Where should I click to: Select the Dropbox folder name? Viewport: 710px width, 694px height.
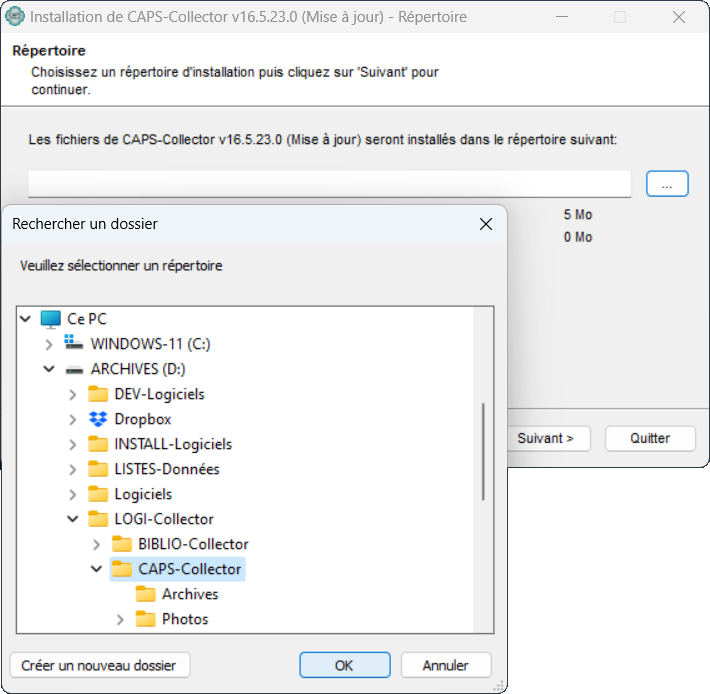[x=143, y=419]
